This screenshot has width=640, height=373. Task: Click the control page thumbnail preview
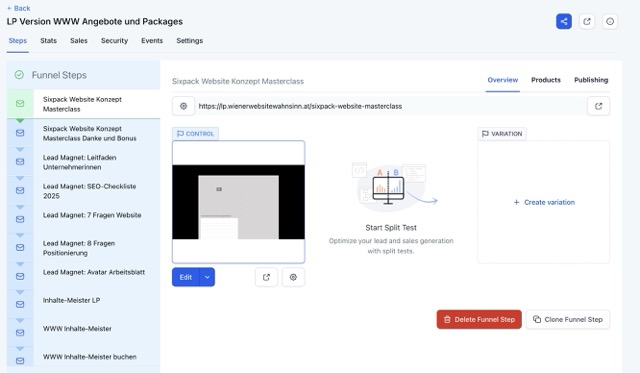(x=238, y=202)
